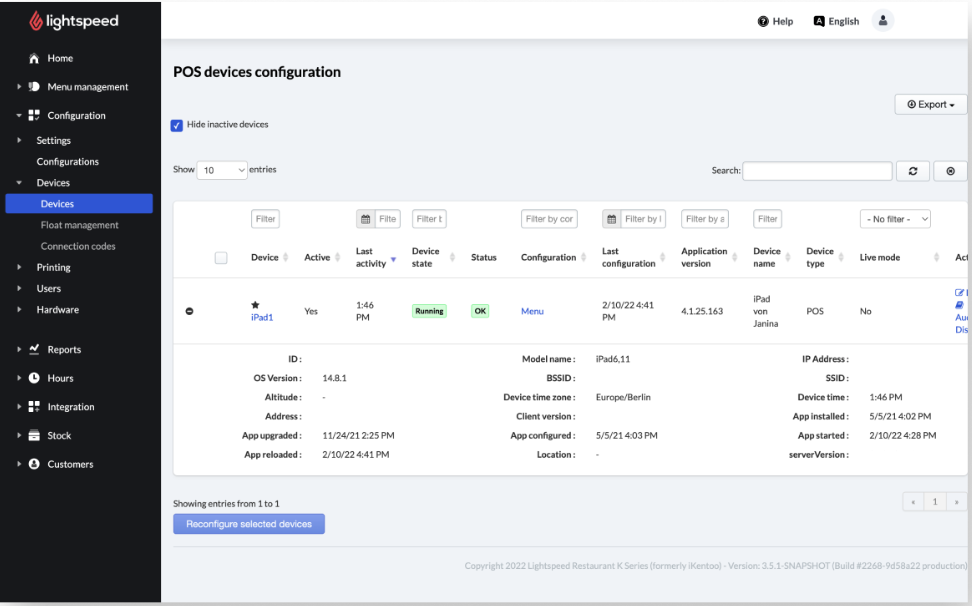
Task: Click the refresh table icon button
Action: [912, 171]
